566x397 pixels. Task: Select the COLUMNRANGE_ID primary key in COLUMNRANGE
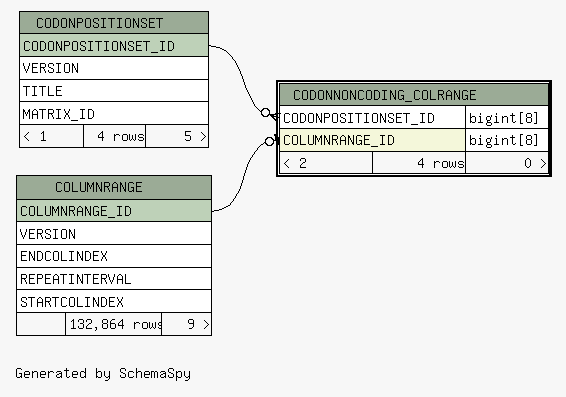pyautogui.click(x=114, y=211)
